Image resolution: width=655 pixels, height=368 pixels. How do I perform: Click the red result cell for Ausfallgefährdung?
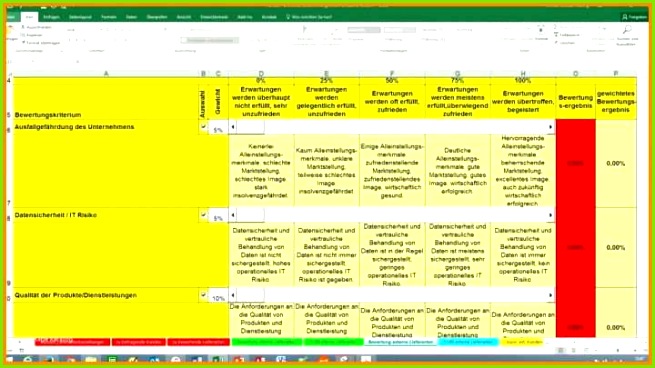[x=576, y=163]
